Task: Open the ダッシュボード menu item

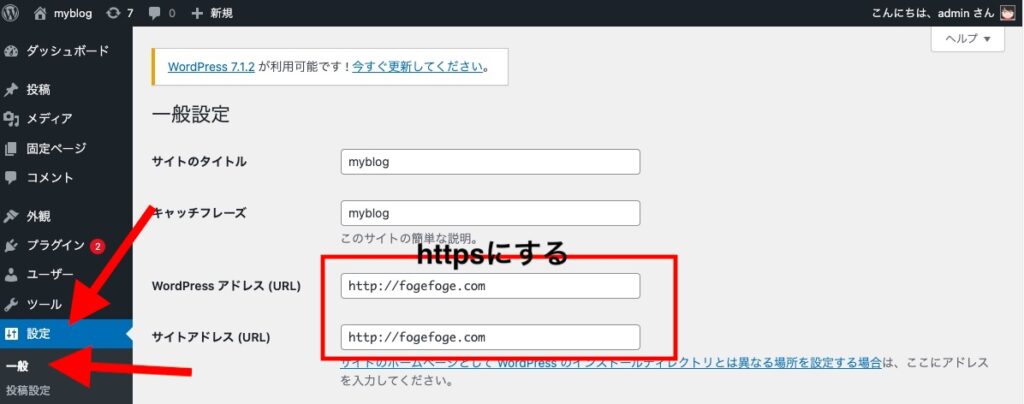Action: (x=66, y=51)
